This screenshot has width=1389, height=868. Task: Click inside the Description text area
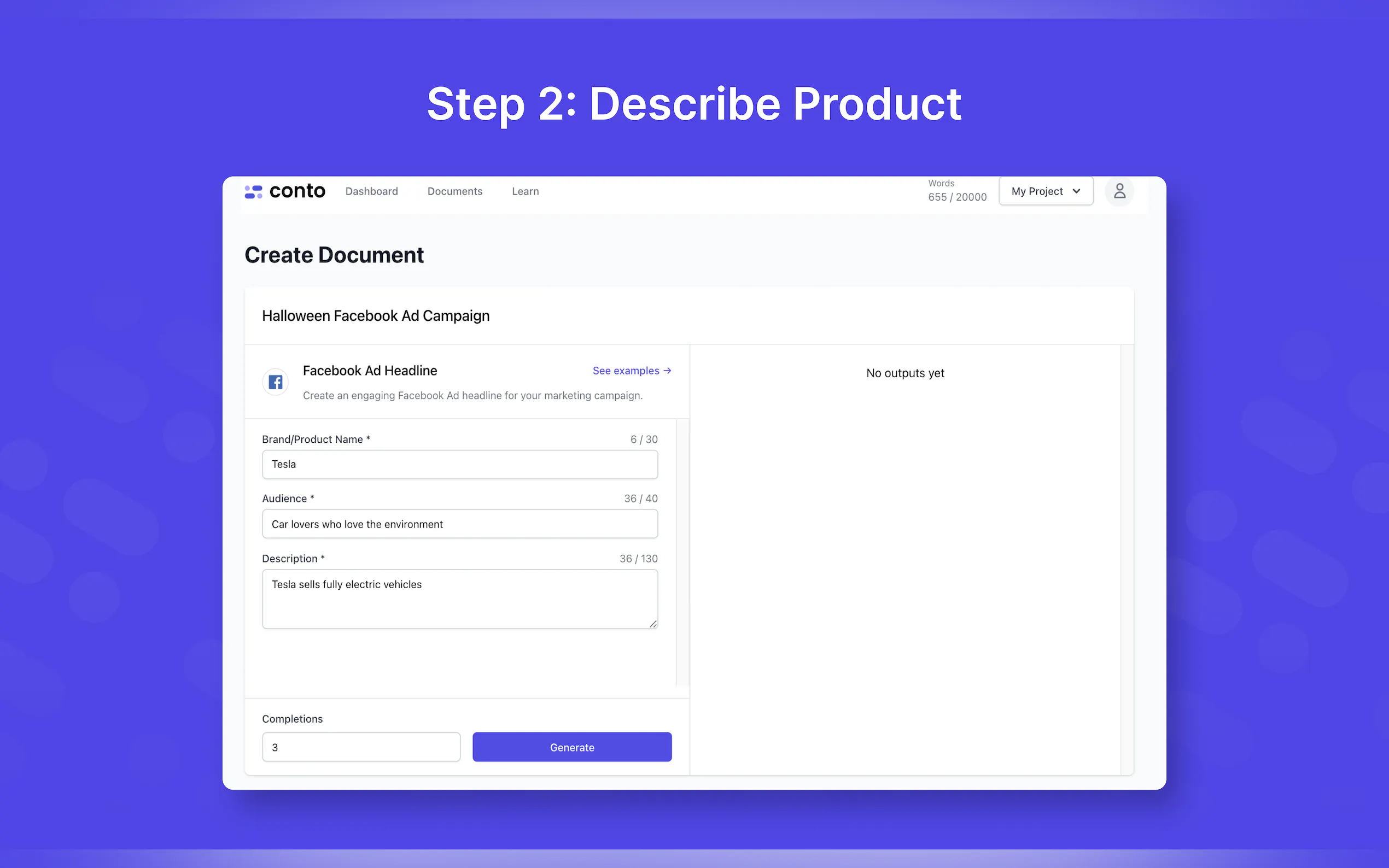(x=459, y=599)
